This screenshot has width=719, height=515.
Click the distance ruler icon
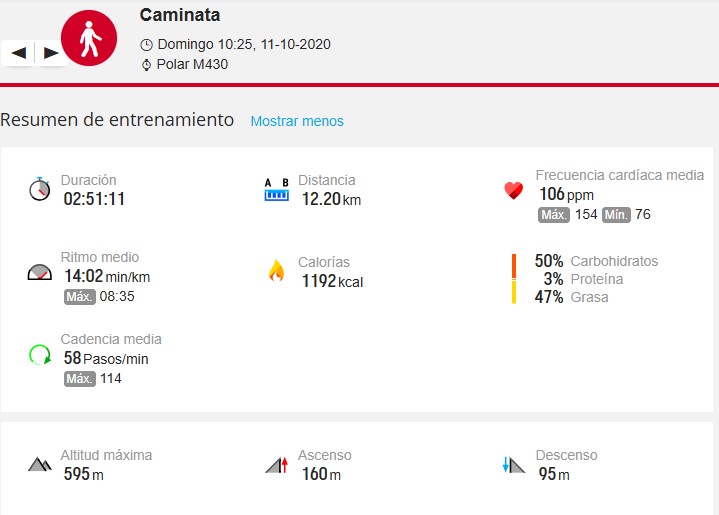tap(275, 189)
